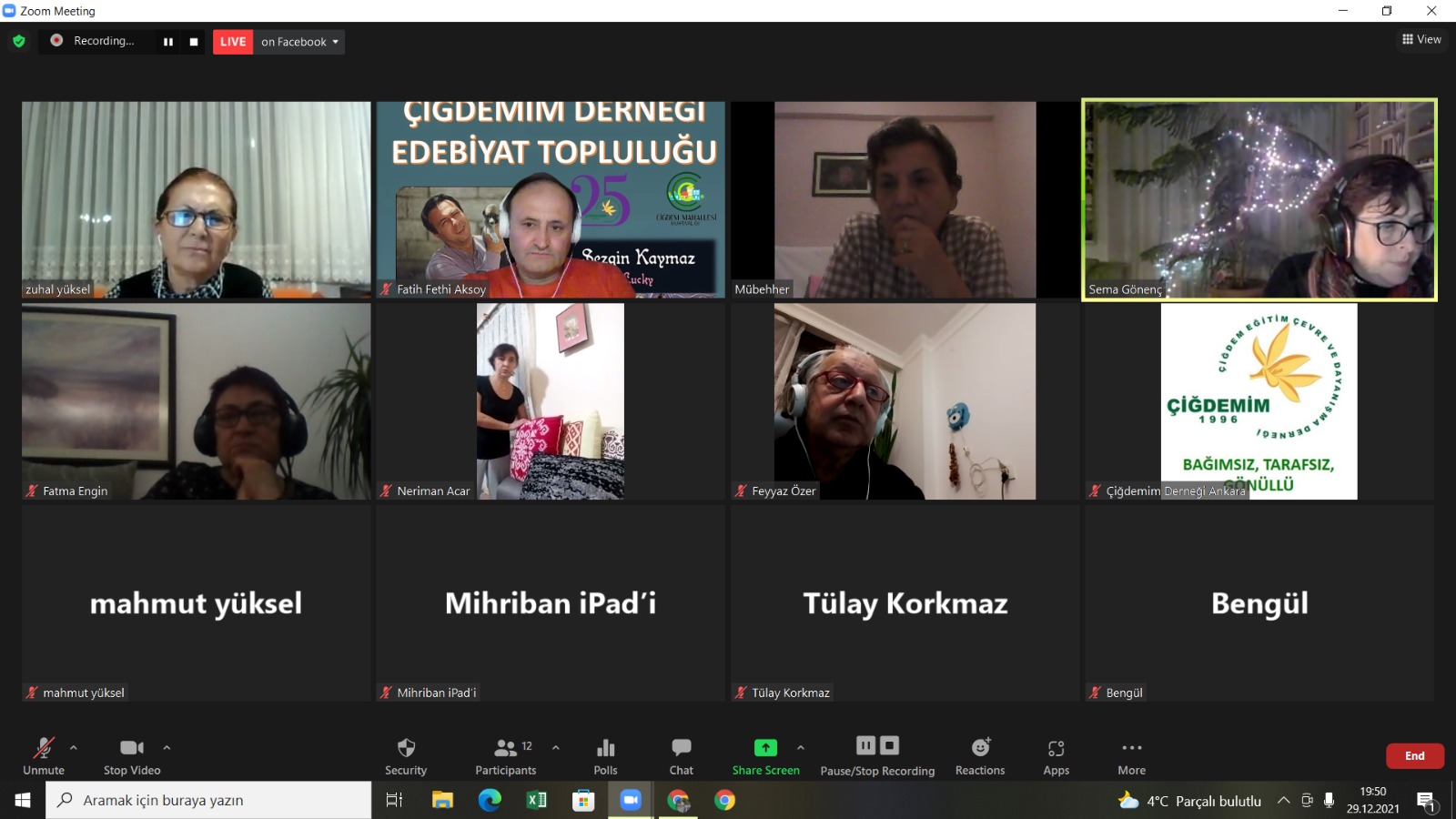1456x819 pixels.
Task: Open Microsoft Store from taskbar
Action: coord(583,800)
